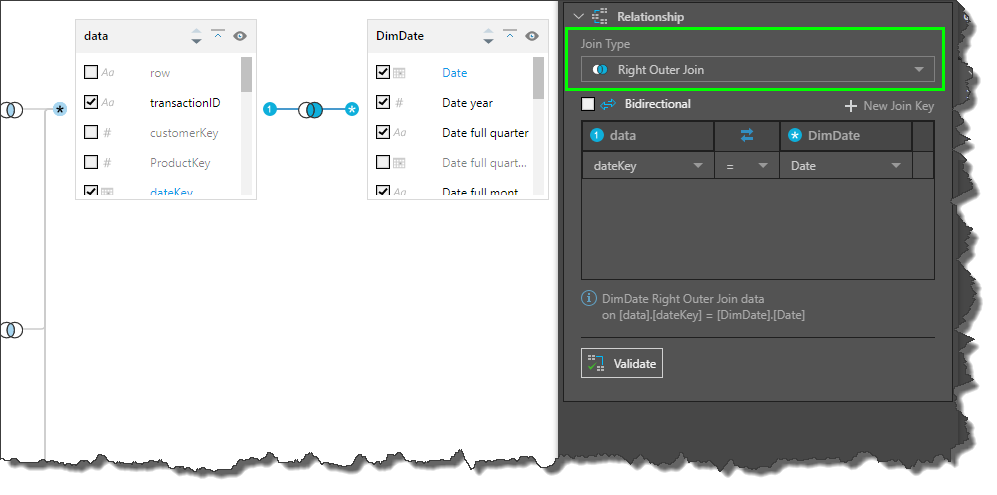Collapse the Relationship section
The width and height of the screenshot is (997, 495).
tap(578, 16)
